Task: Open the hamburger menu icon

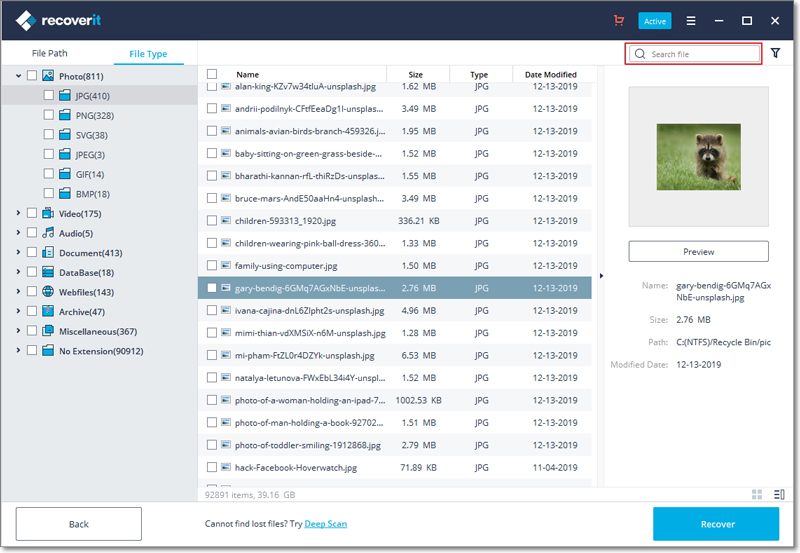Action: point(691,21)
